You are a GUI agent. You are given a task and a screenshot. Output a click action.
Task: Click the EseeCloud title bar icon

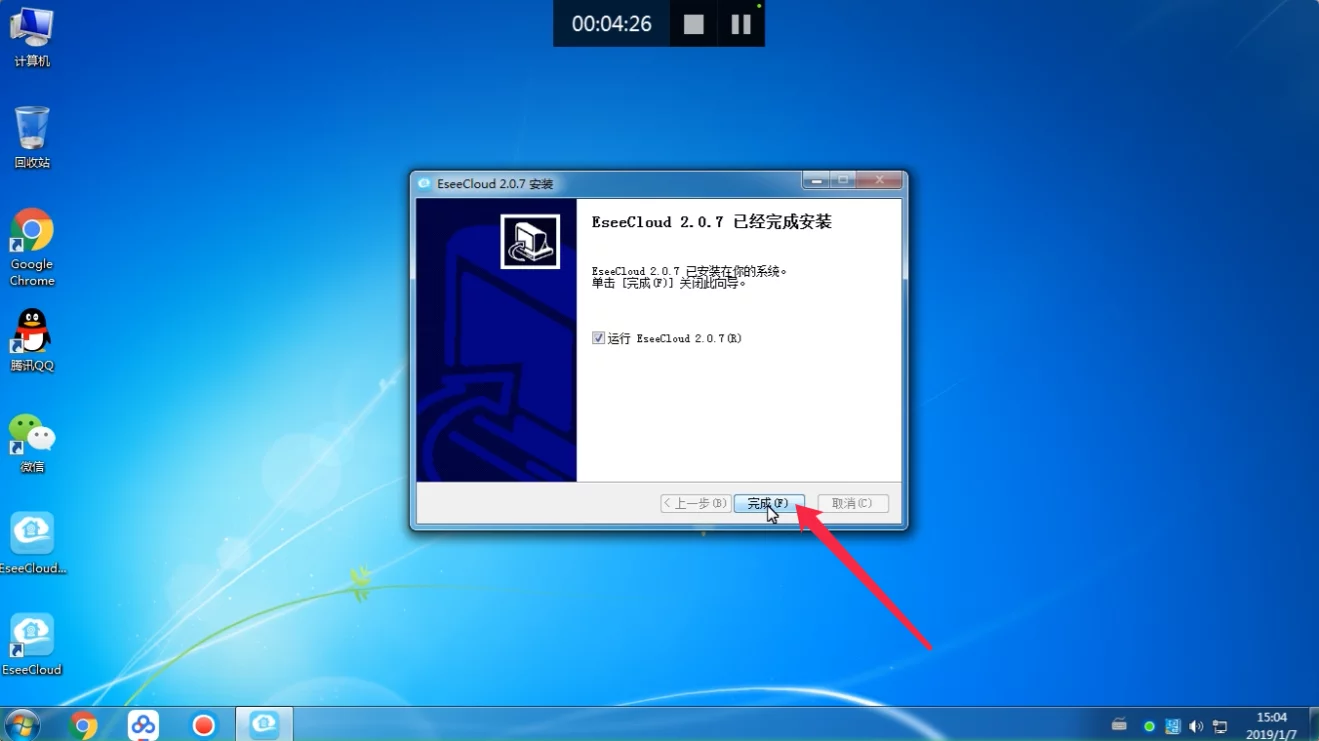click(424, 184)
